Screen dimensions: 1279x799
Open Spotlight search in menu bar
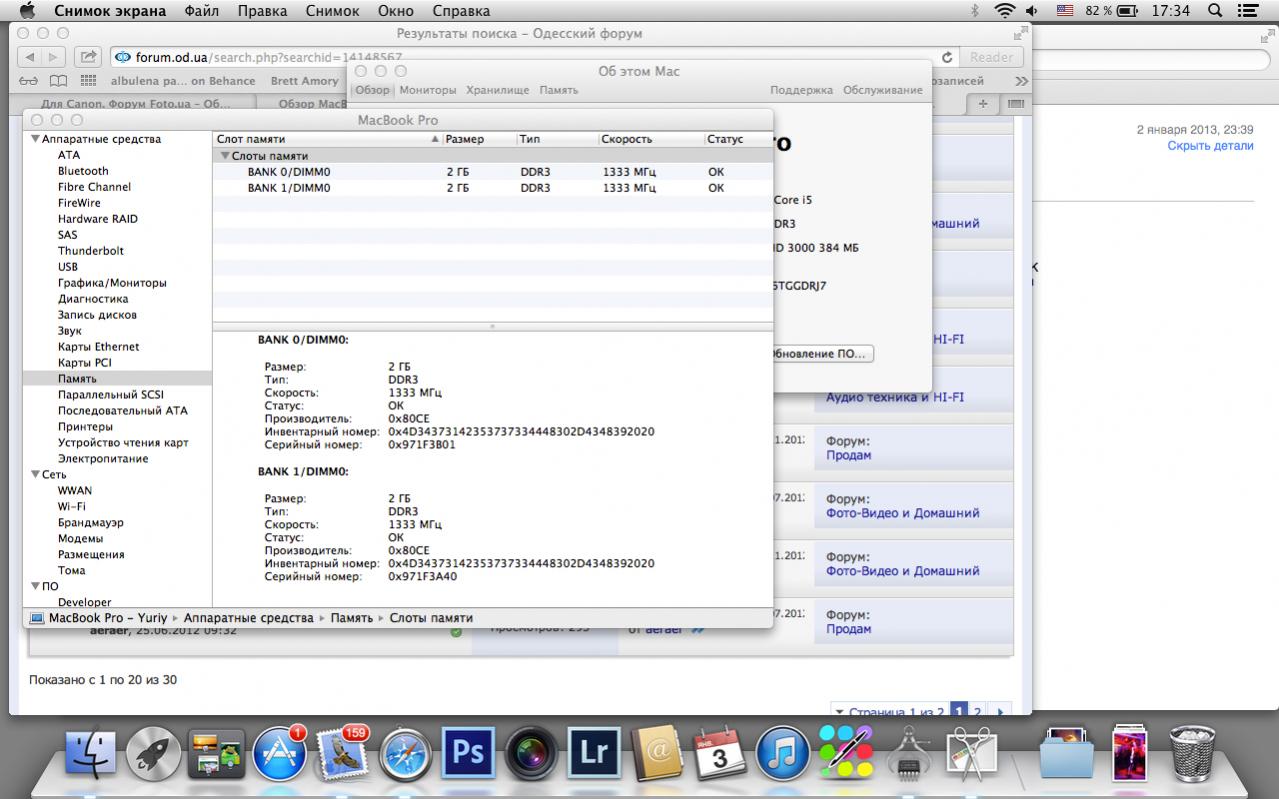[x=1215, y=11]
